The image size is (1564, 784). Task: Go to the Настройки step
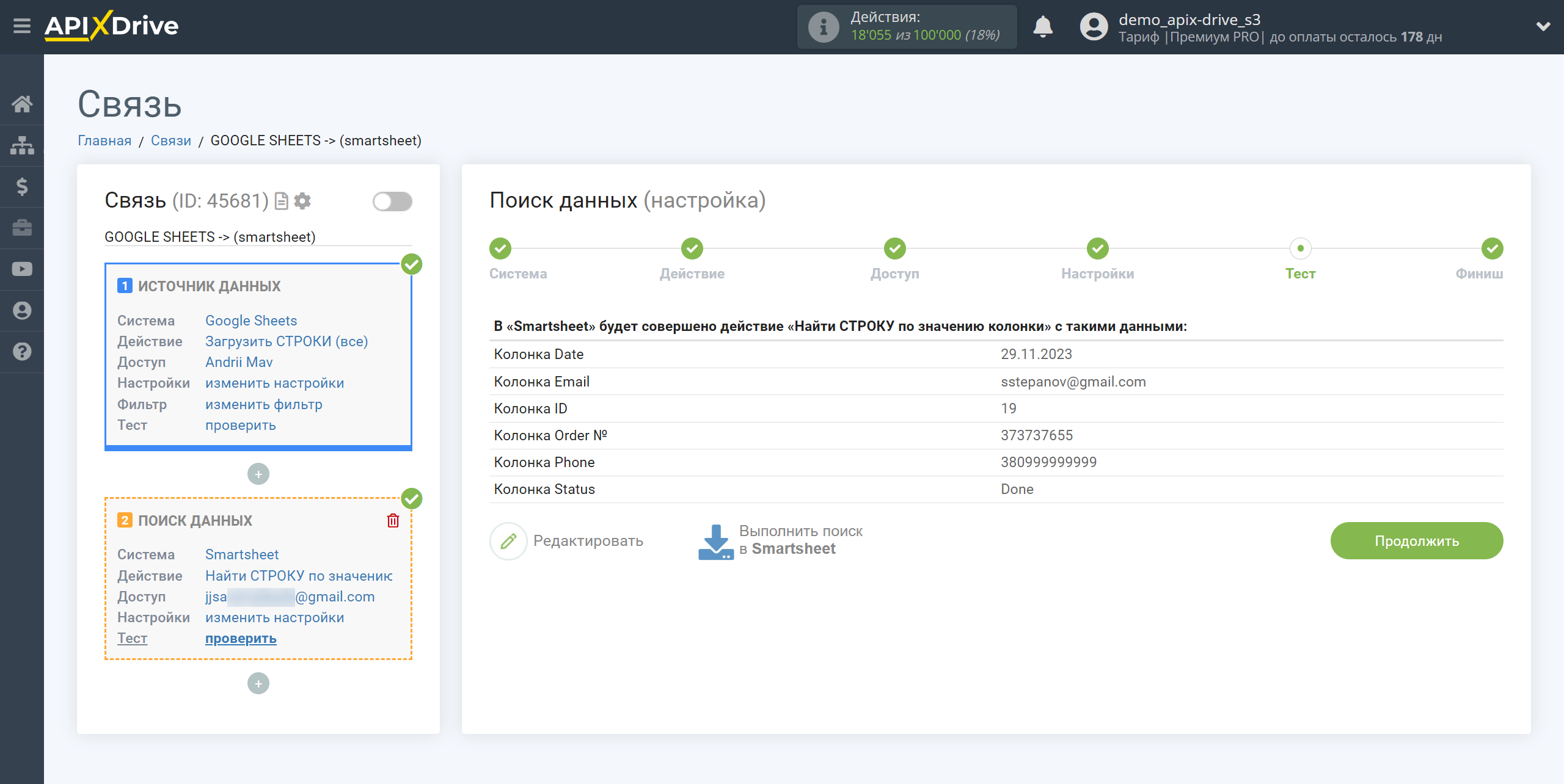click(1098, 249)
